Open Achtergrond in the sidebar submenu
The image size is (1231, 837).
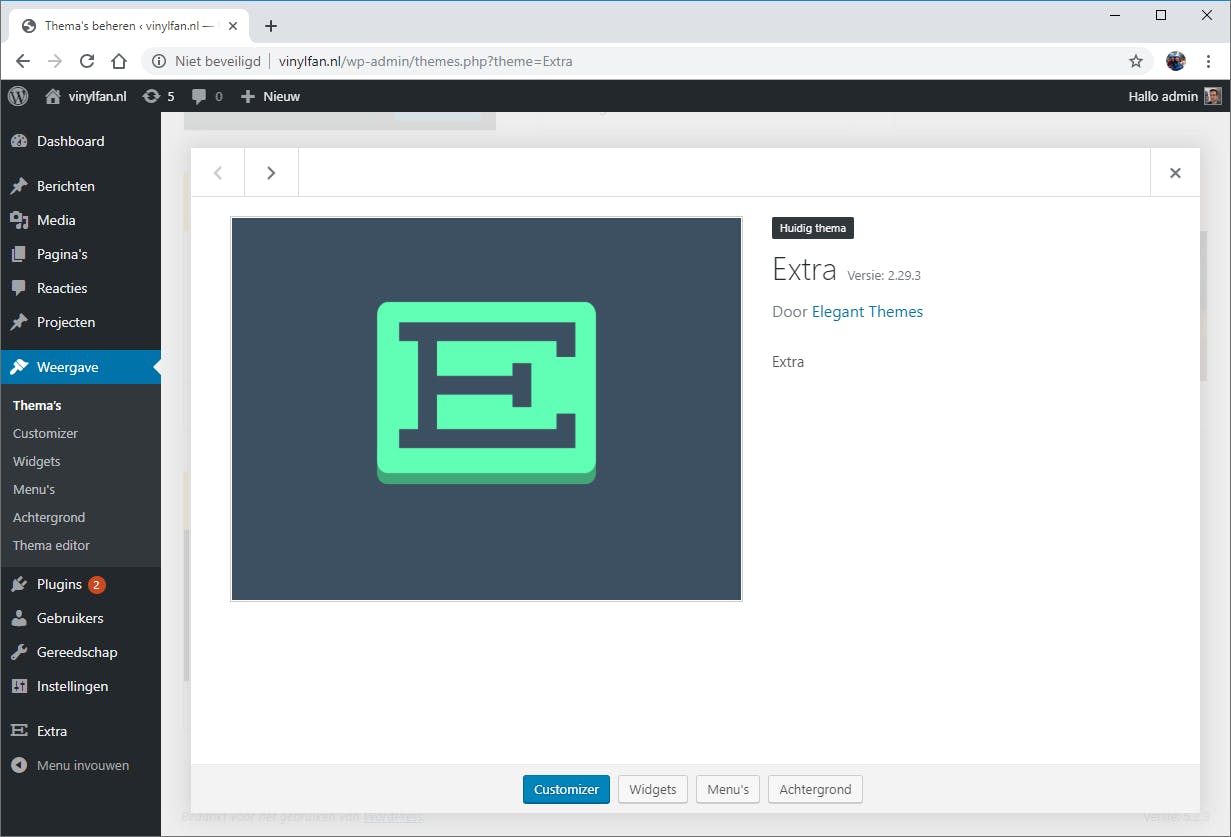[x=49, y=517]
